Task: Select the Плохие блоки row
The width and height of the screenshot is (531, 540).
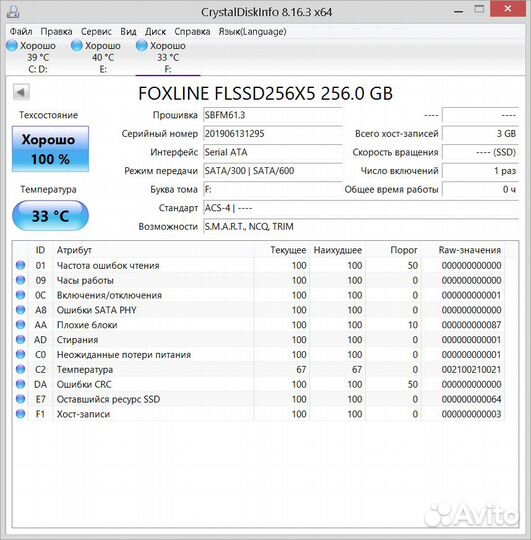Action: point(260,324)
